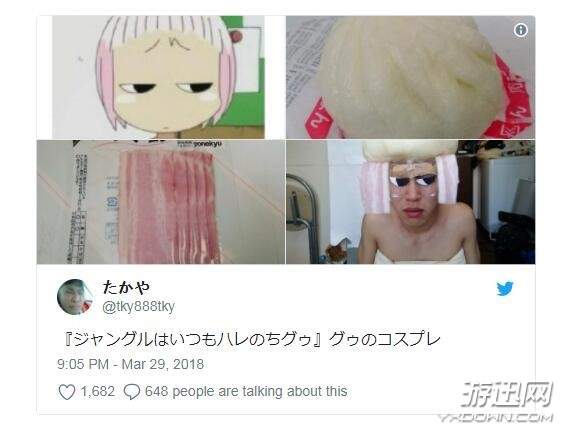The height and width of the screenshot is (433, 564).
Task: Open the author's round profile avatar
Action: coord(74,297)
